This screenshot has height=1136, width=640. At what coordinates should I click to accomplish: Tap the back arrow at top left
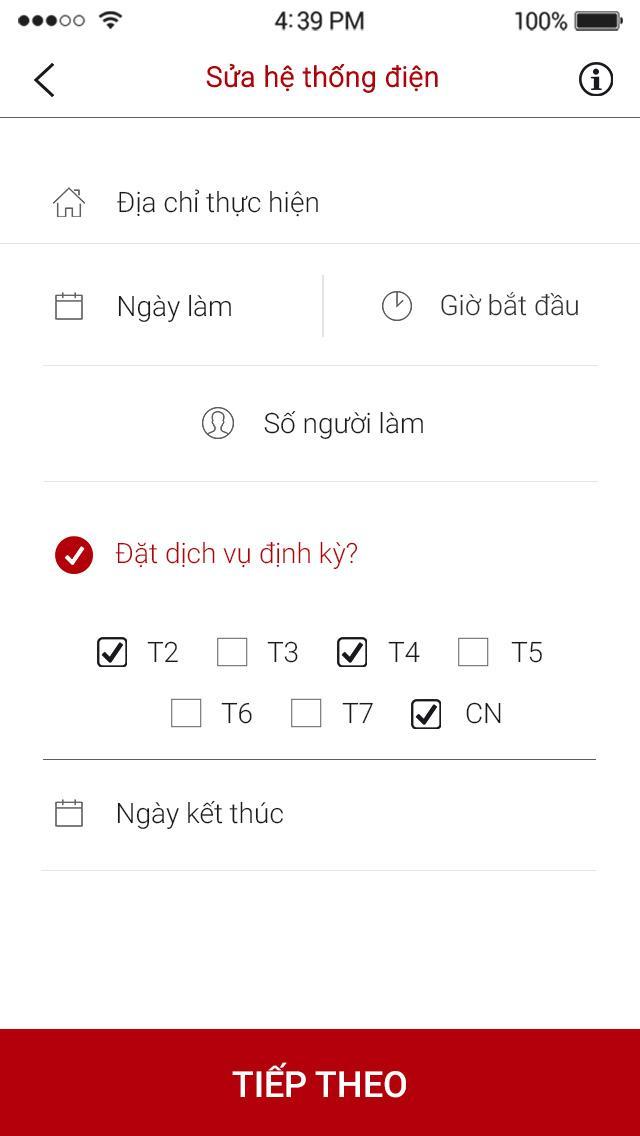pyautogui.click(x=44, y=78)
